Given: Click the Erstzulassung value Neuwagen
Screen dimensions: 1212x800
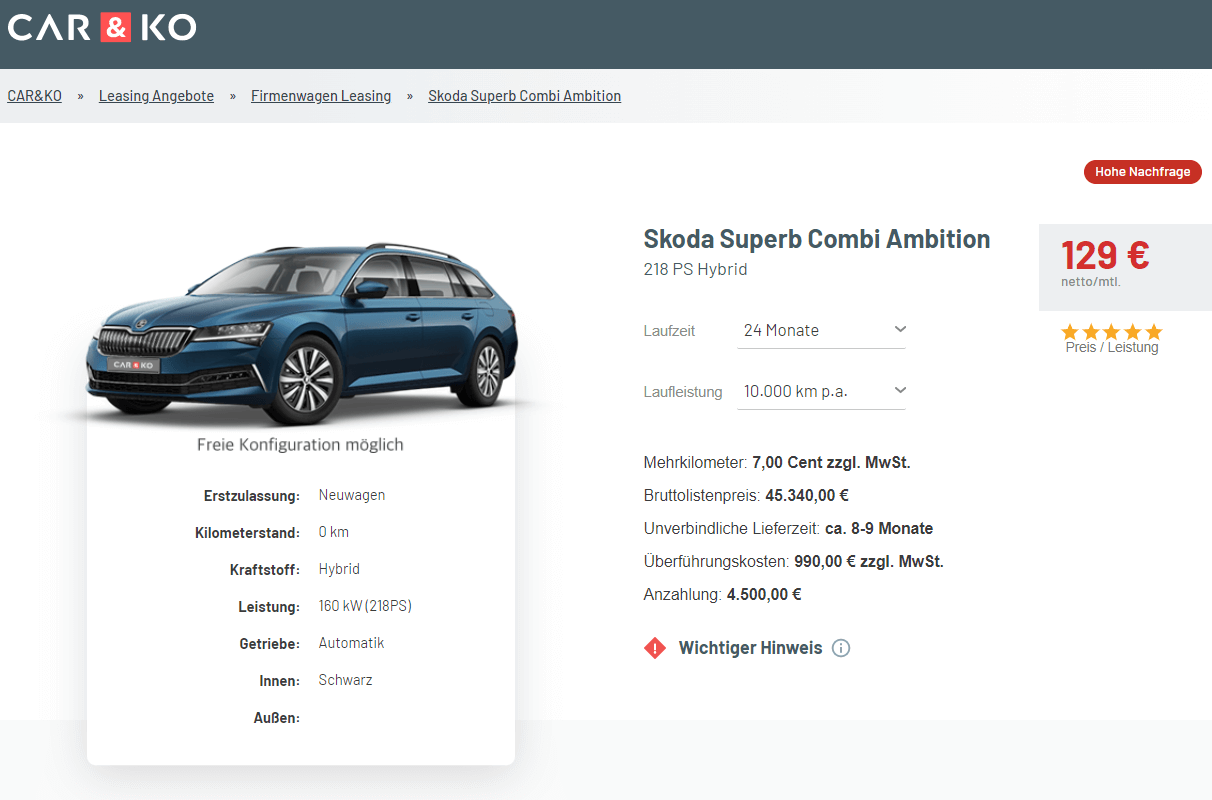Looking at the screenshot, I should click(352, 495).
